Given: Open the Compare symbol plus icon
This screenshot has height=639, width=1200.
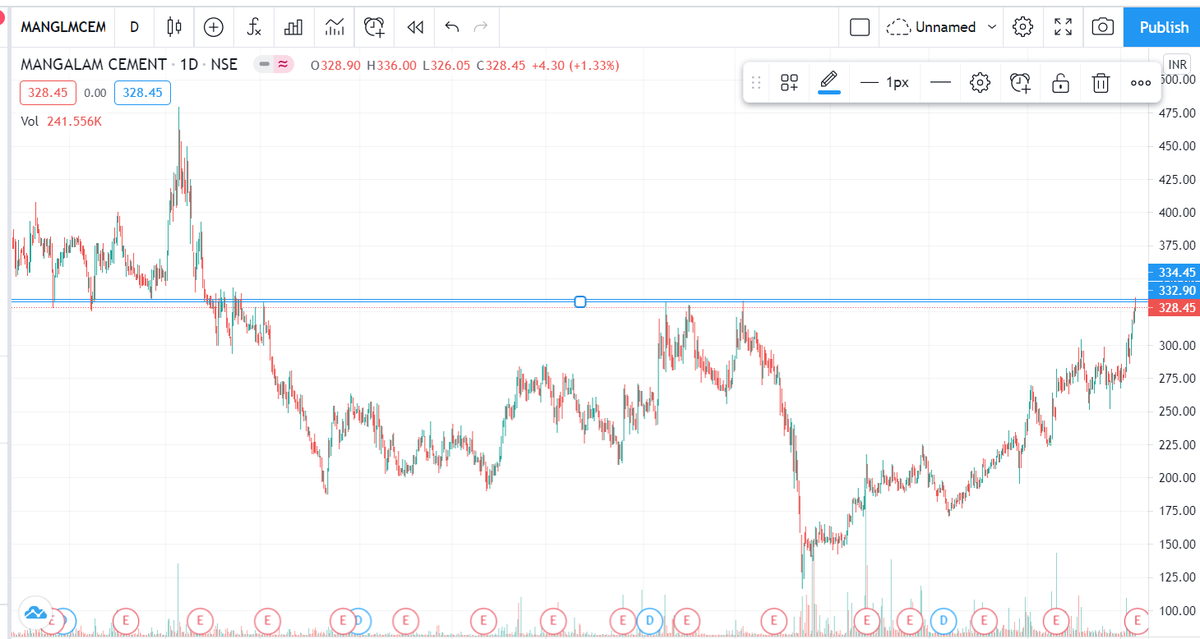Looking at the screenshot, I should [x=213, y=27].
